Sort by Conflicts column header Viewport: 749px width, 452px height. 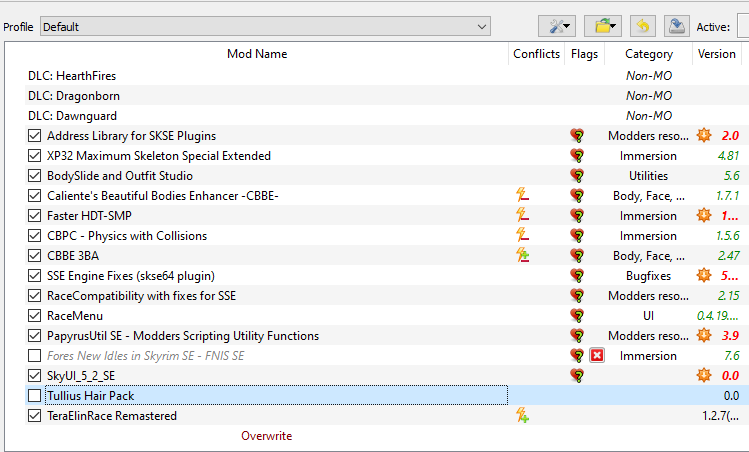536,54
